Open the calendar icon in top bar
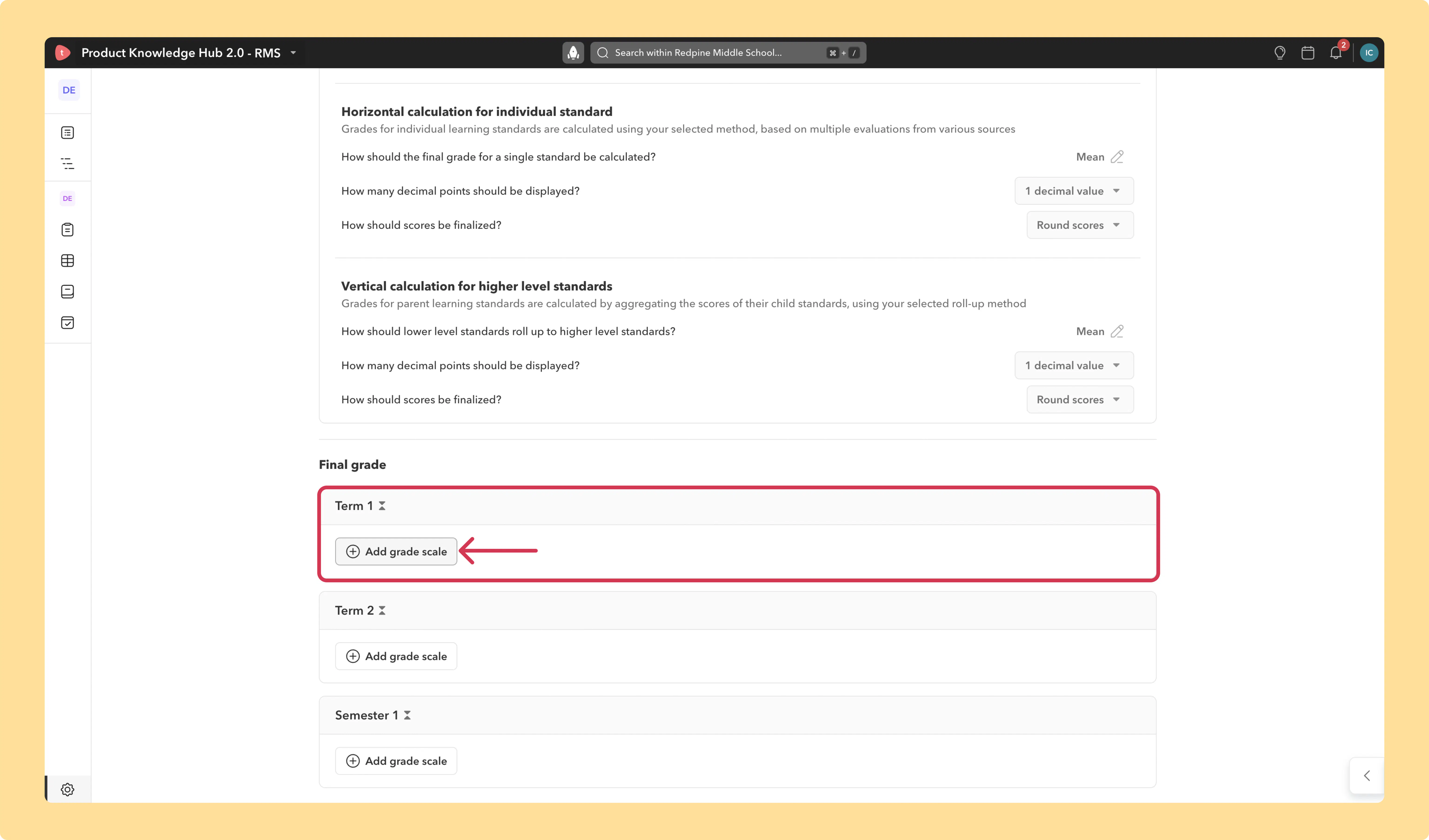 tap(1308, 53)
